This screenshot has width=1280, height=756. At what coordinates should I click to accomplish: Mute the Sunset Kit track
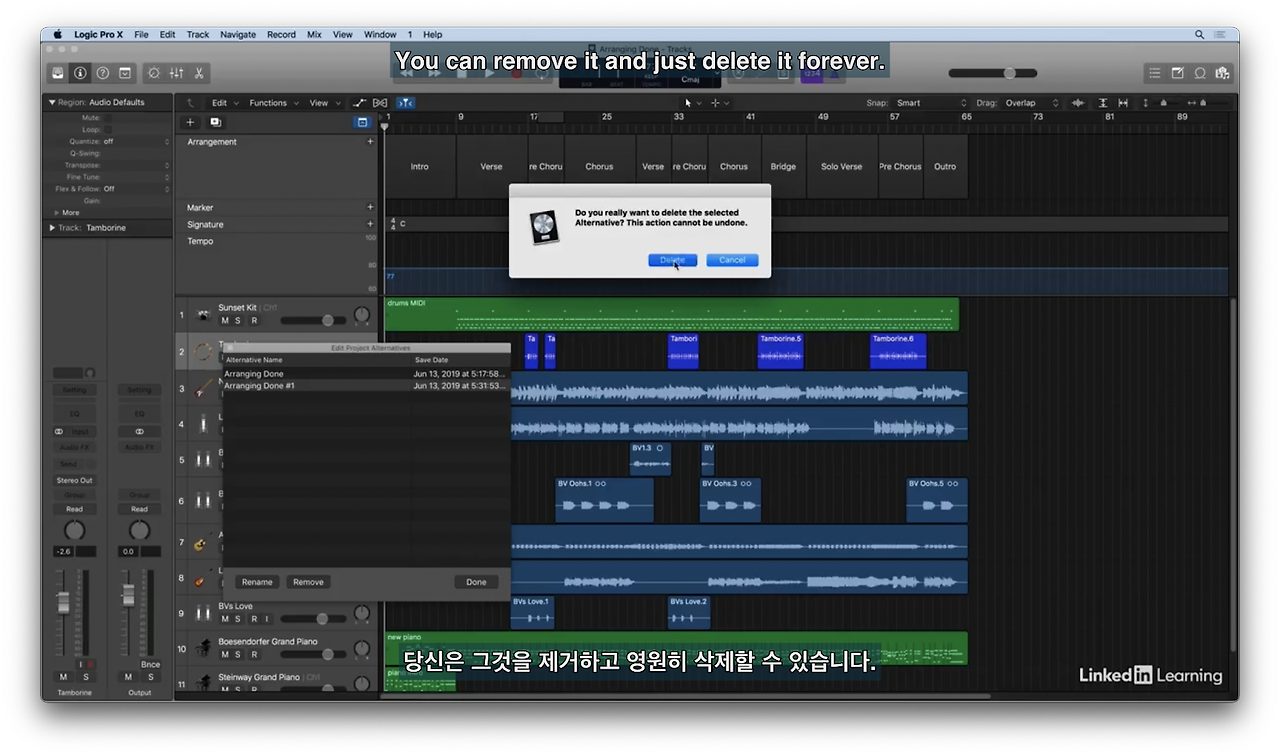pos(225,321)
